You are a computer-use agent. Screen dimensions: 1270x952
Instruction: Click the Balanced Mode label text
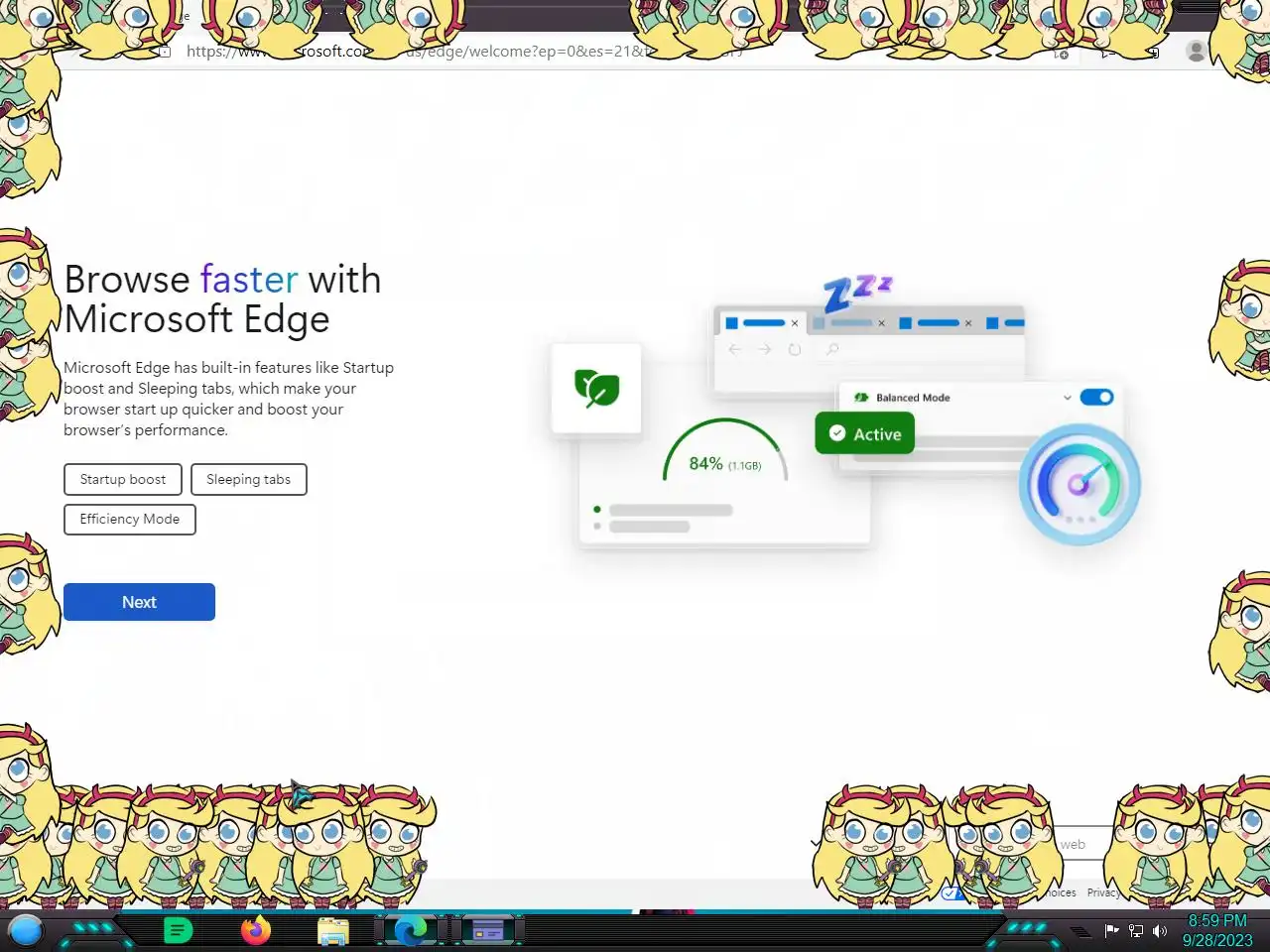click(x=913, y=398)
